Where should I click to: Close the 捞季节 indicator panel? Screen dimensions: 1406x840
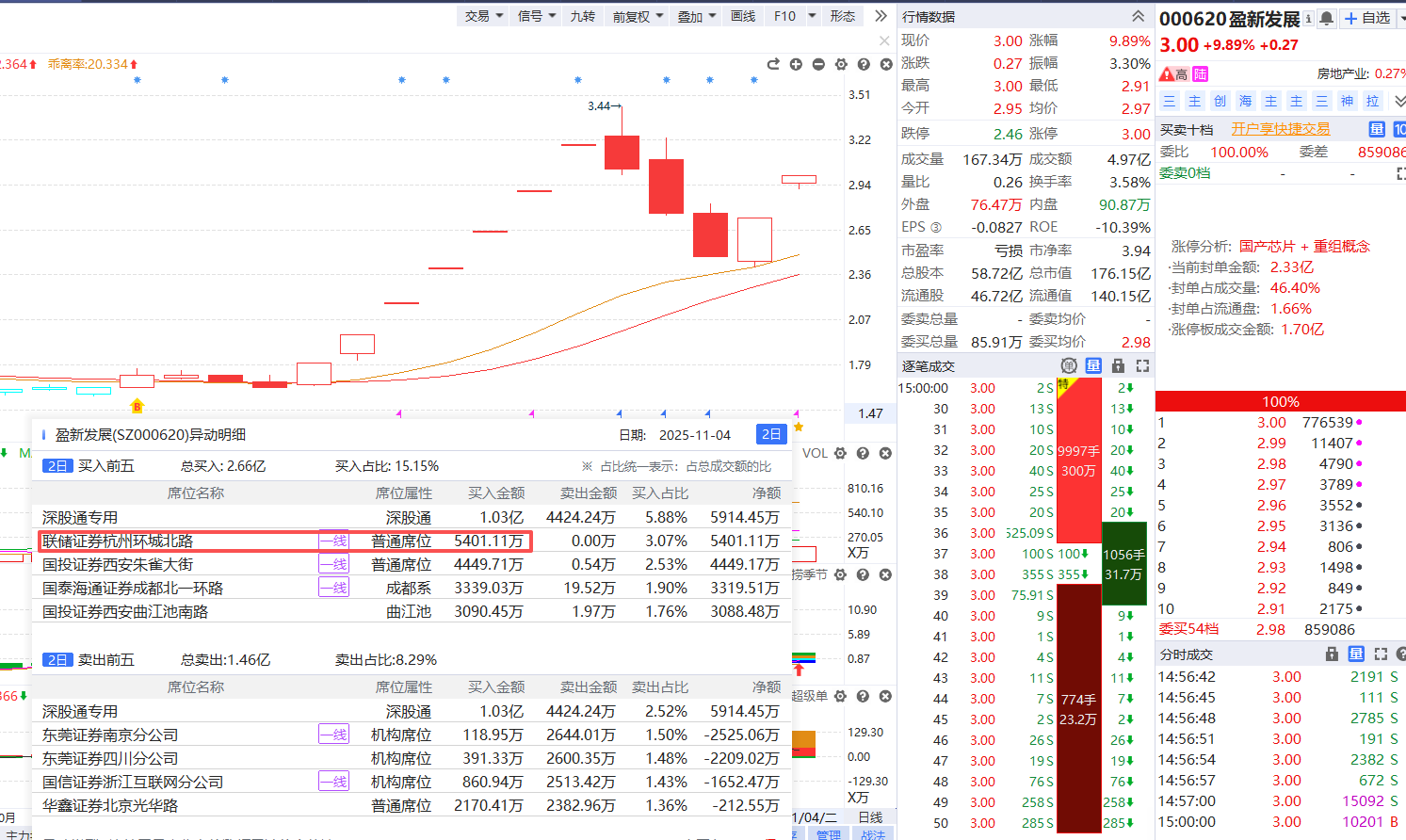pyautogui.click(x=885, y=574)
